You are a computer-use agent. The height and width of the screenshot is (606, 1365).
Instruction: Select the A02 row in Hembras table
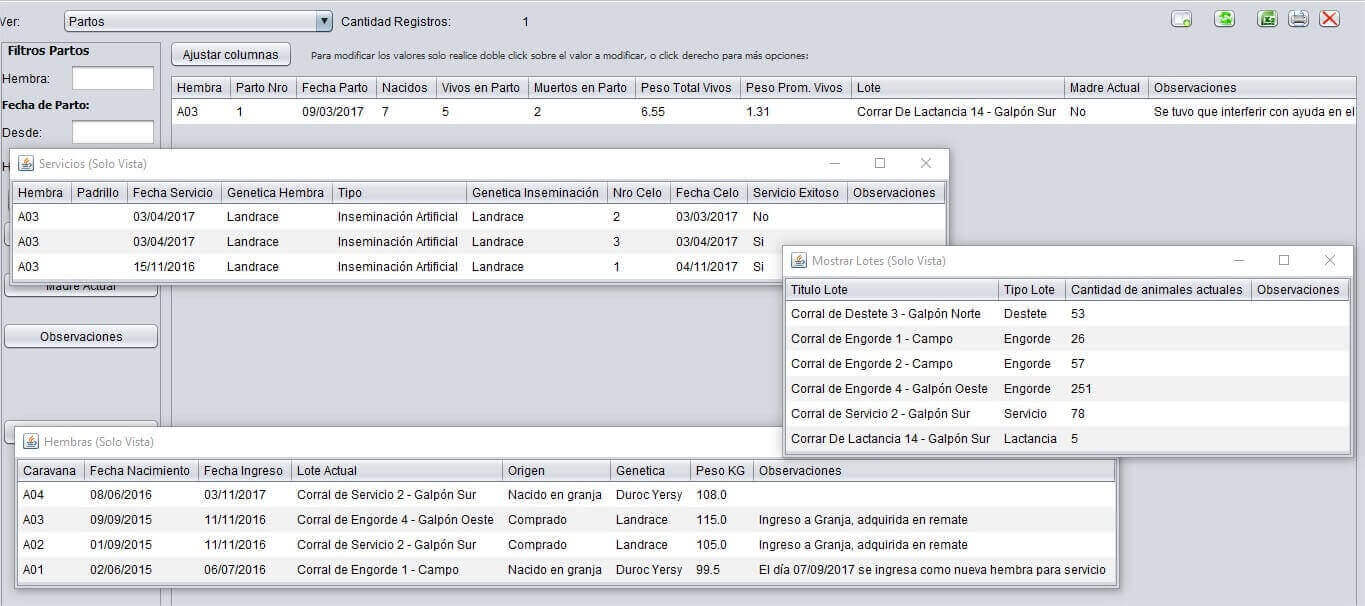[566, 545]
